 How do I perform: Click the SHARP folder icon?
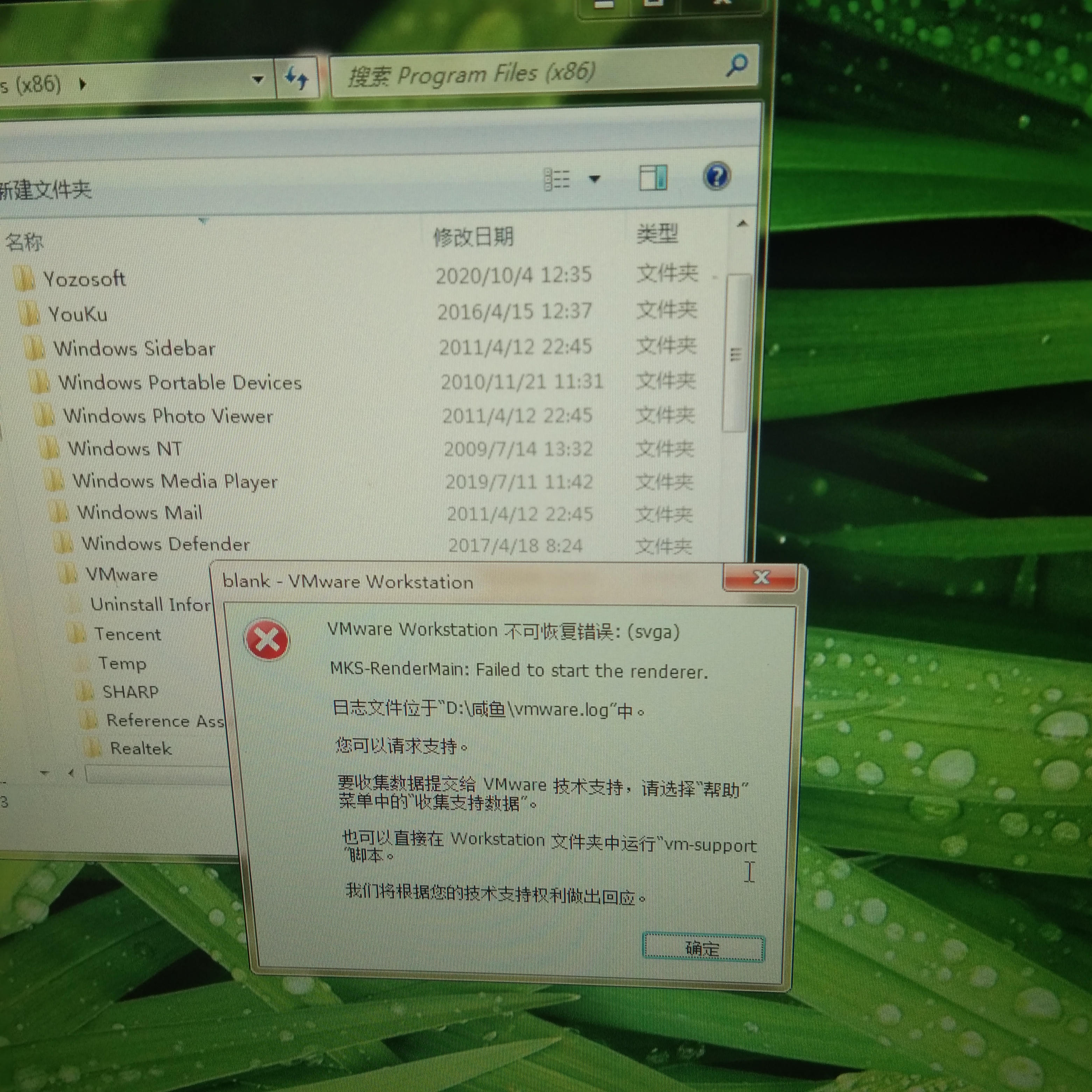(85, 692)
